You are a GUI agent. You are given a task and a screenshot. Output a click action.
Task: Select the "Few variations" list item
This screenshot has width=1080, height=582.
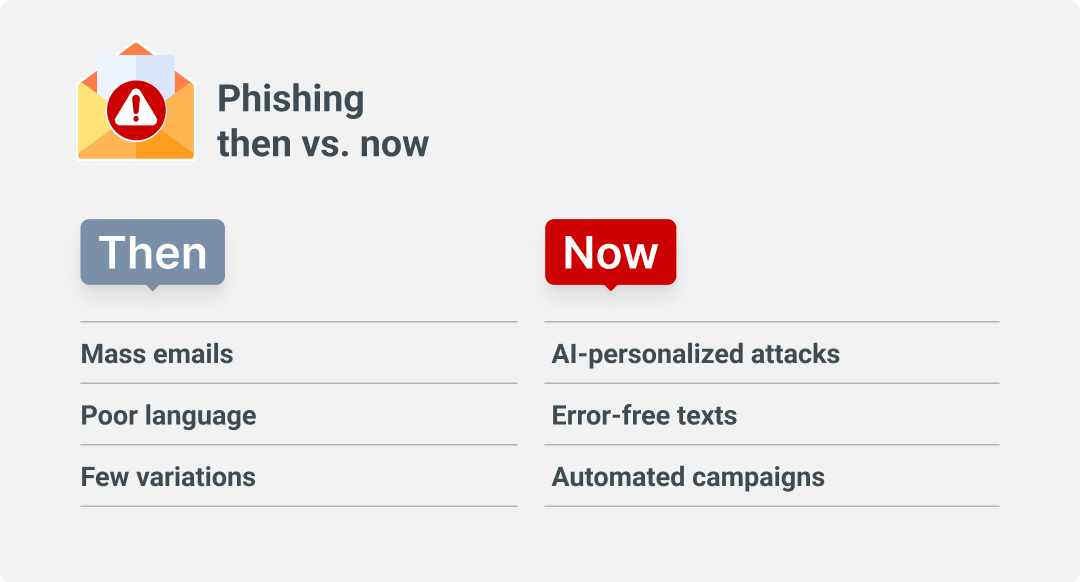point(168,477)
